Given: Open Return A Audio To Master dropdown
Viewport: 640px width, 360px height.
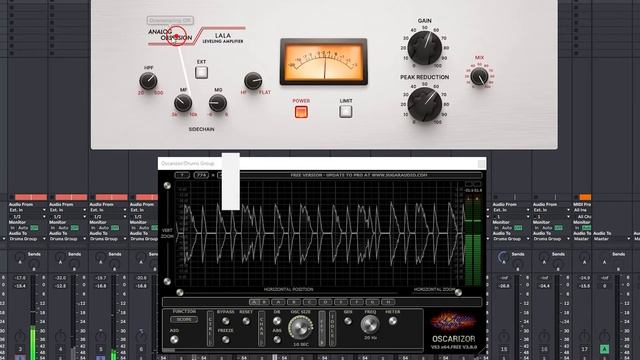Looking at the screenshot, I should pos(612,239).
